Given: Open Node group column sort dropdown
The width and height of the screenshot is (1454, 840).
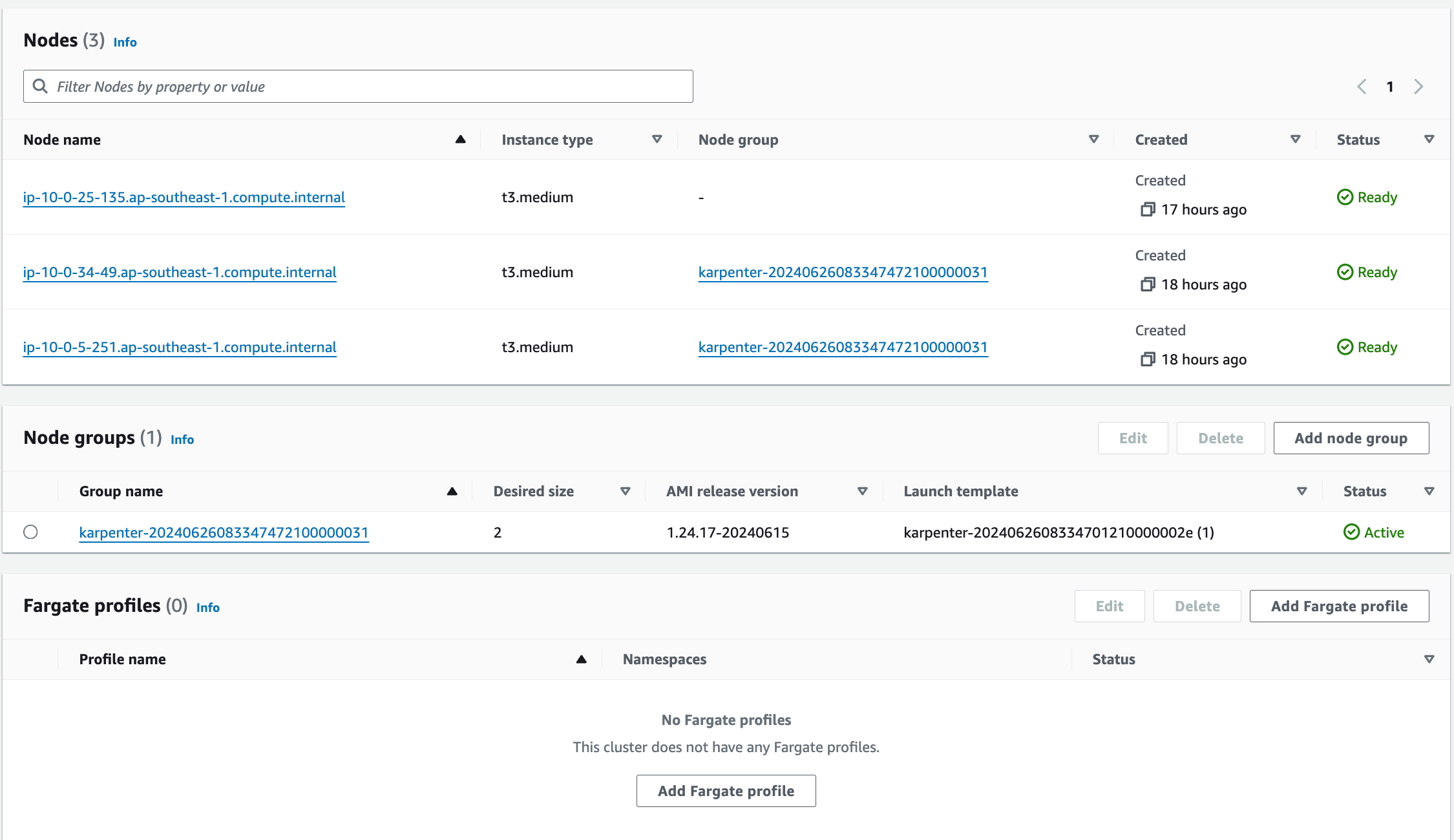Looking at the screenshot, I should [x=1093, y=140].
